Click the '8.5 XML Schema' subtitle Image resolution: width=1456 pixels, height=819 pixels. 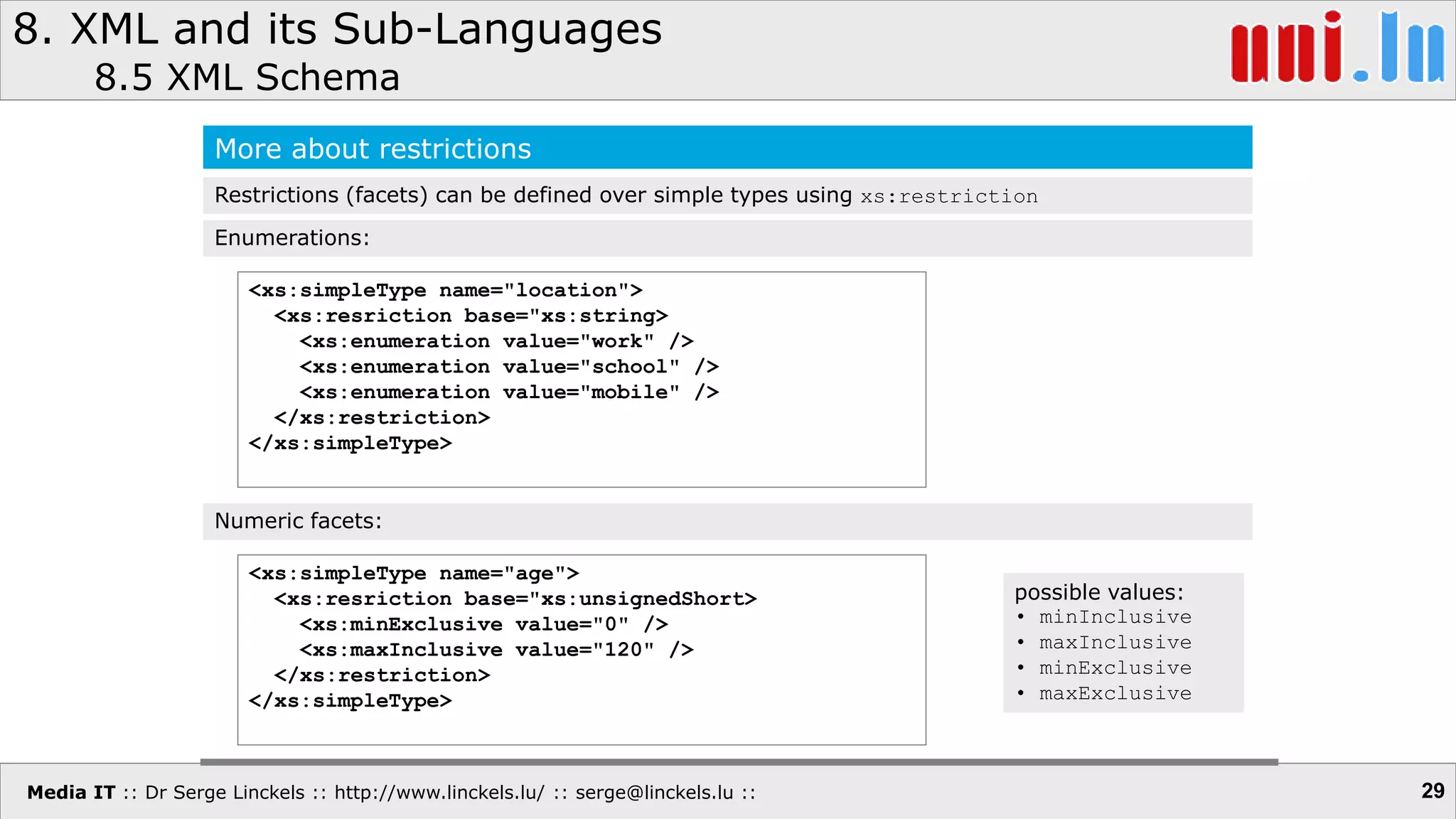247,77
